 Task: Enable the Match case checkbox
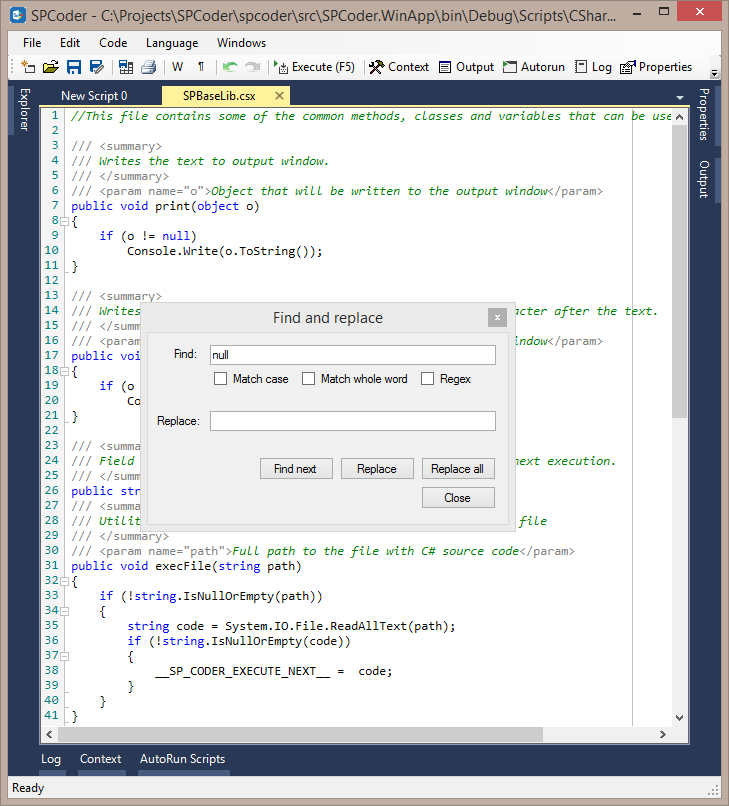tap(221, 379)
